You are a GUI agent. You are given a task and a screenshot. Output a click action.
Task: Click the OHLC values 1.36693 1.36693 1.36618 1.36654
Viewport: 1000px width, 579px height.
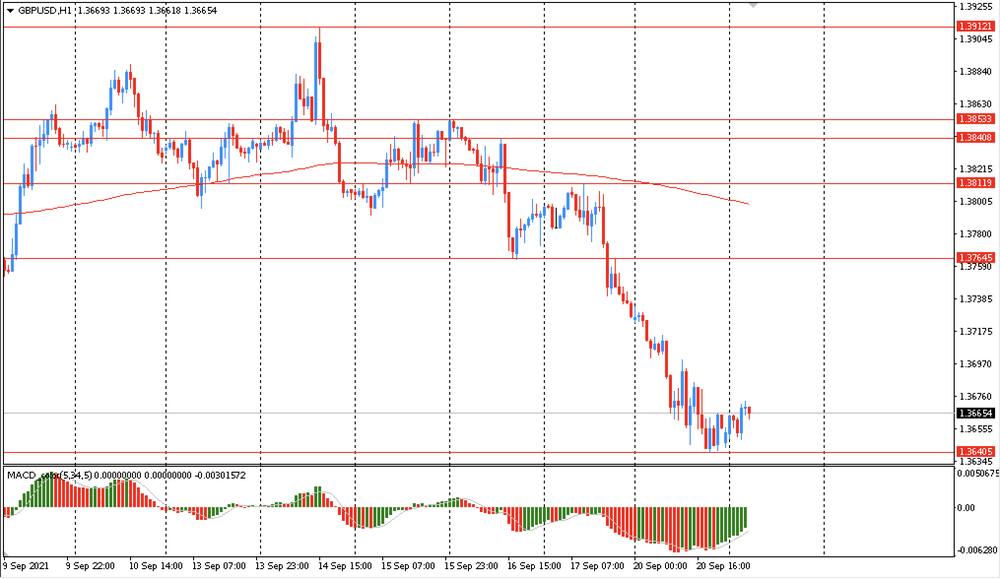point(147,11)
